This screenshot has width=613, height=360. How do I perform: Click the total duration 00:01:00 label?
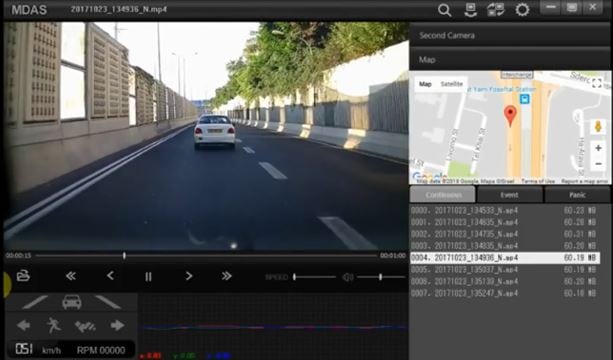(393, 256)
